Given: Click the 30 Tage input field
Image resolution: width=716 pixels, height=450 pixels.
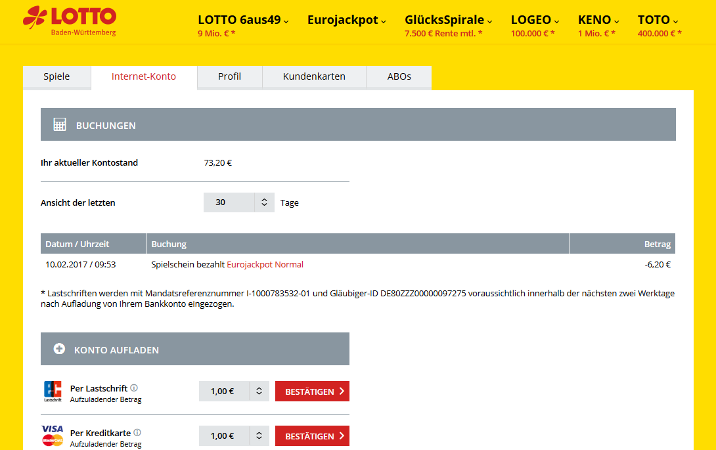Looking at the screenshot, I should pyautogui.click(x=229, y=202).
